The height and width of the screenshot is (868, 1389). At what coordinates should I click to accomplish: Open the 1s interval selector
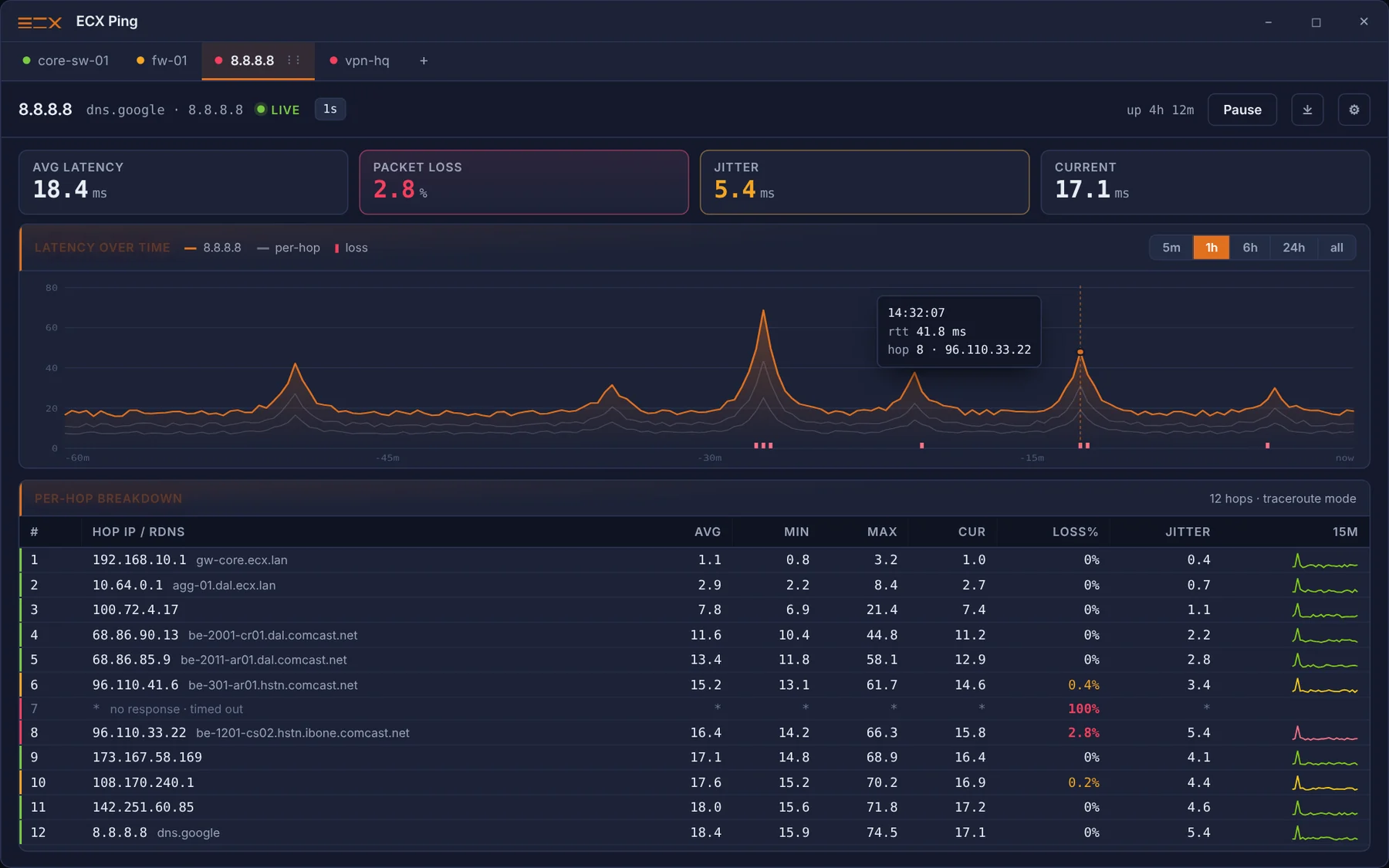(x=330, y=110)
